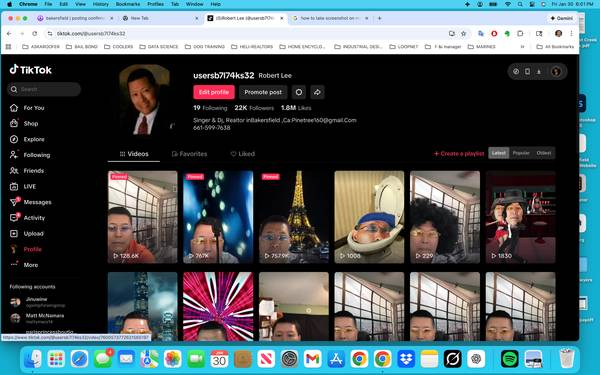Open the 22K Followers count
Viewport: 600px width, 375px height.
(x=254, y=108)
